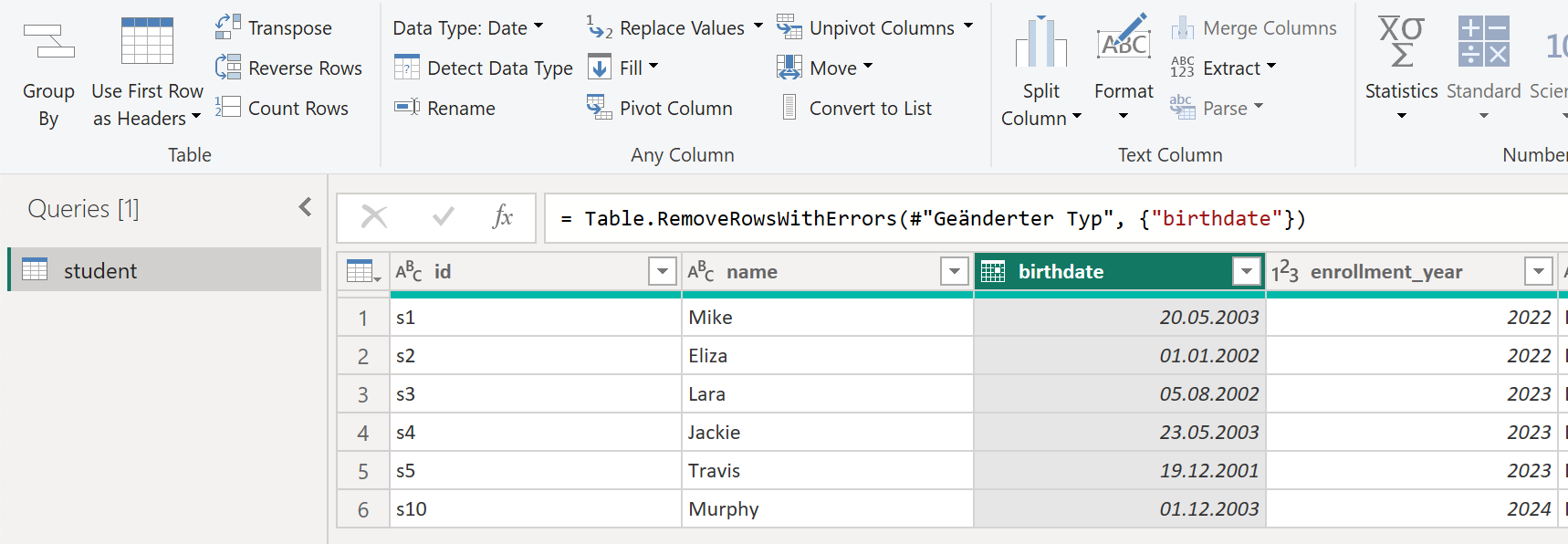
Task: Click the Merge Columns icon
Action: (x=1183, y=27)
